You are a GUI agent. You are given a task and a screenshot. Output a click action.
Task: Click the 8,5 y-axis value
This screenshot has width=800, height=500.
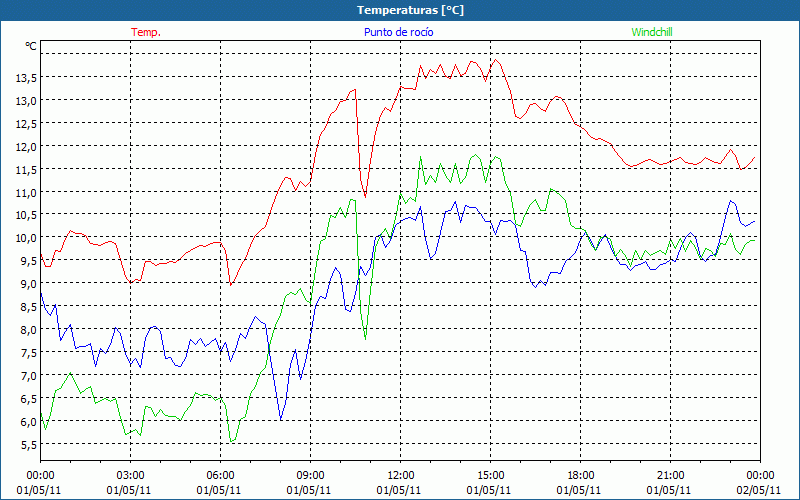click(x=29, y=307)
